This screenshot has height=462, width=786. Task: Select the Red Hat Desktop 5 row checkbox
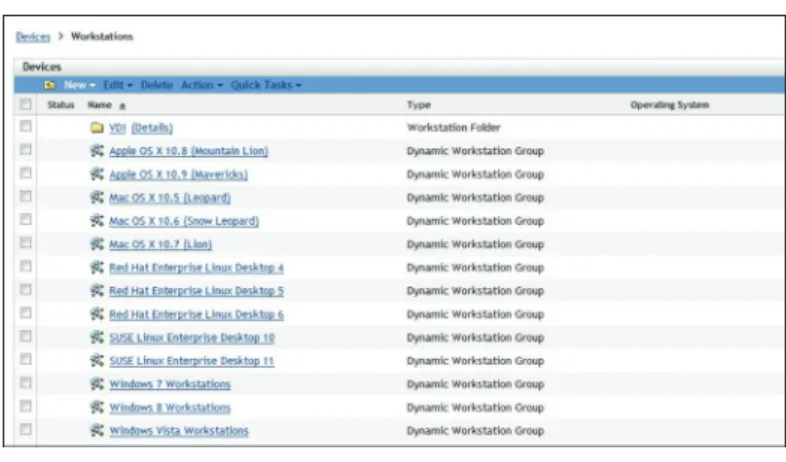26,290
